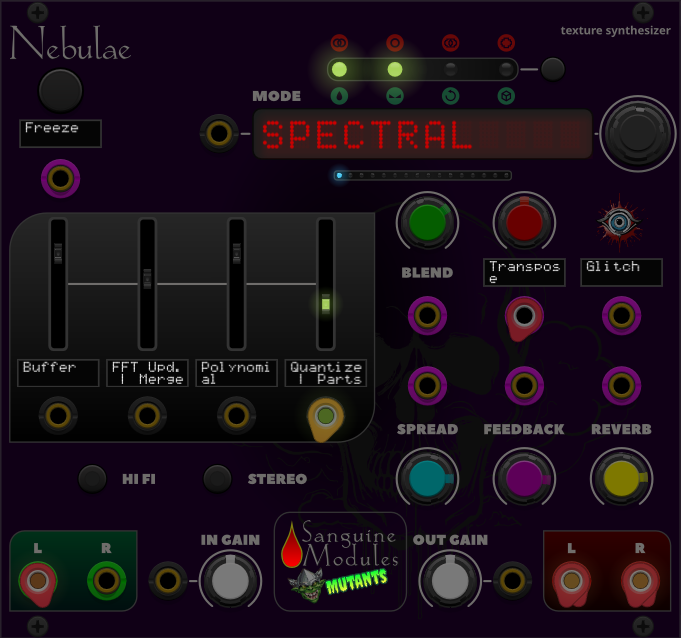Click the red single-ring icon above the LEDs
The height and width of the screenshot is (638, 681).
tap(395, 43)
